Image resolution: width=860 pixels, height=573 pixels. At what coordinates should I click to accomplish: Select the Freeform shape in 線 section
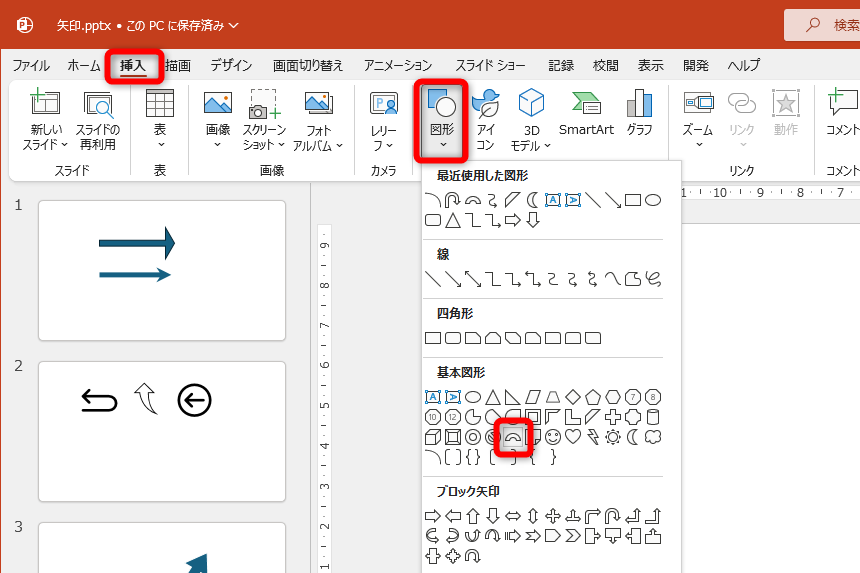633,279
